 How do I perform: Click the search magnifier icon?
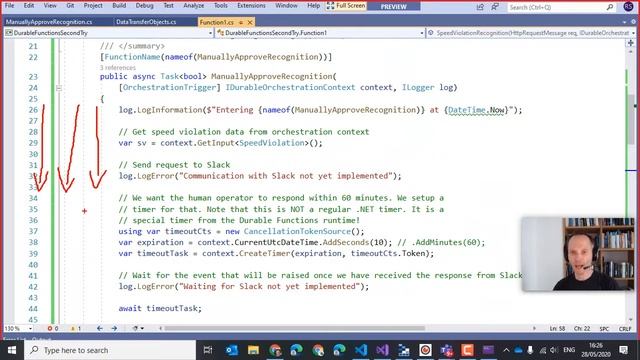610,7
